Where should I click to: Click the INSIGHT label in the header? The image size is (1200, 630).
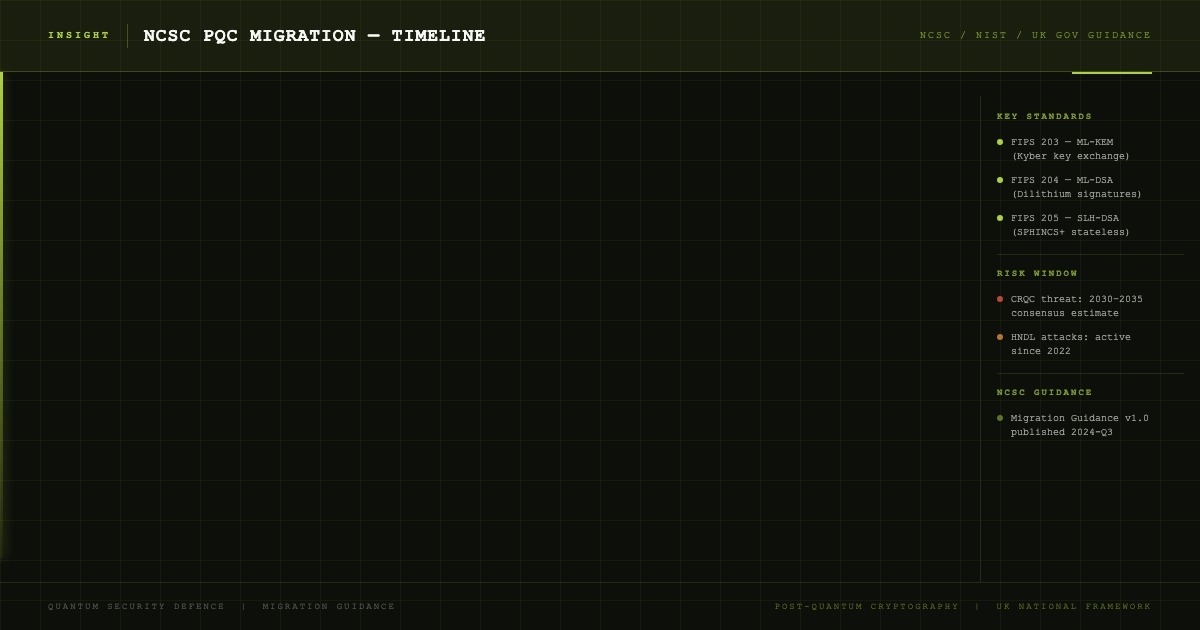79,35
